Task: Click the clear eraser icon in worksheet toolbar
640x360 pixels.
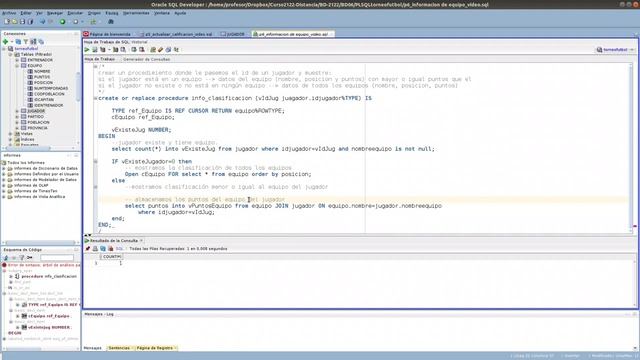Action: (160, 49)
